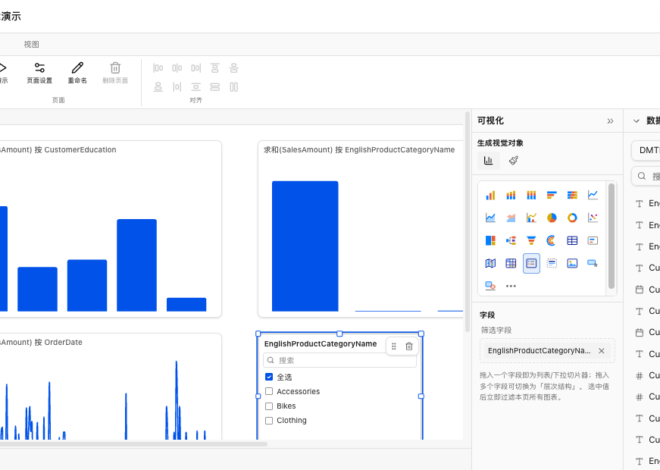Select the line chart visual
The height and width of the screenshot is (470, 660).
pos(593,195)
